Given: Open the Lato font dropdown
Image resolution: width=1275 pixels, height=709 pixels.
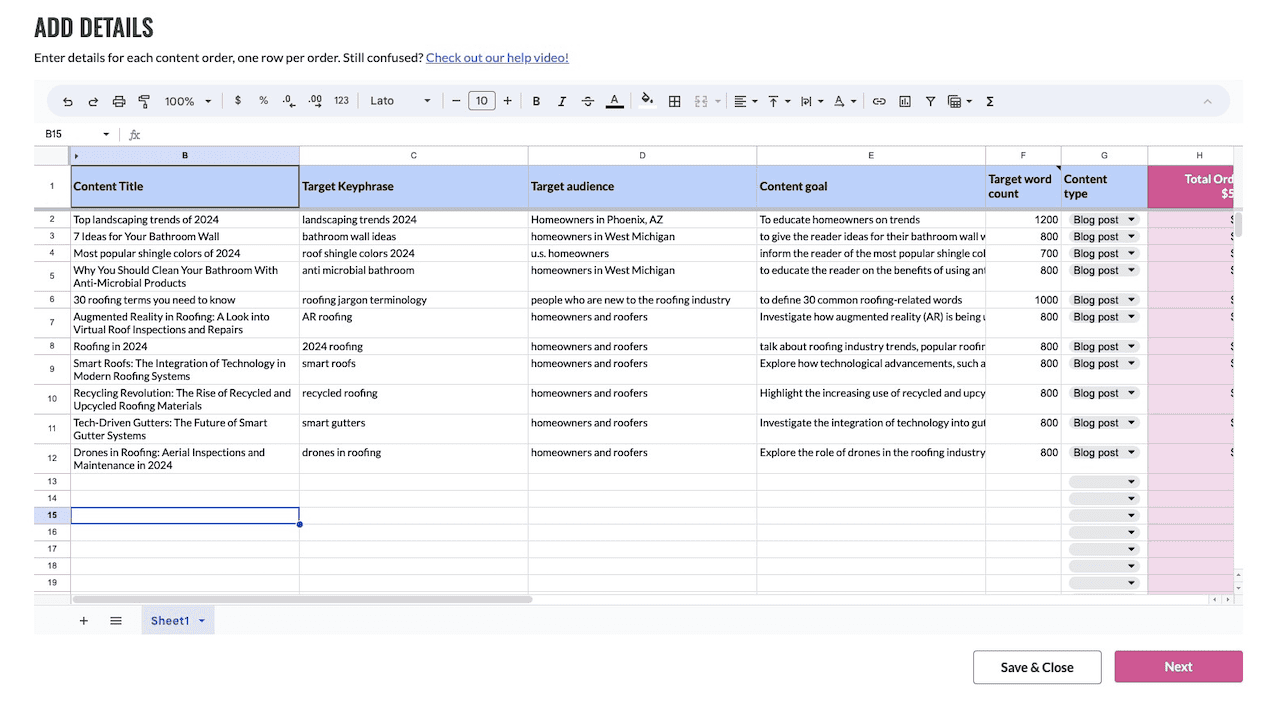Looking at the screenshot, I should coord(400,101).
